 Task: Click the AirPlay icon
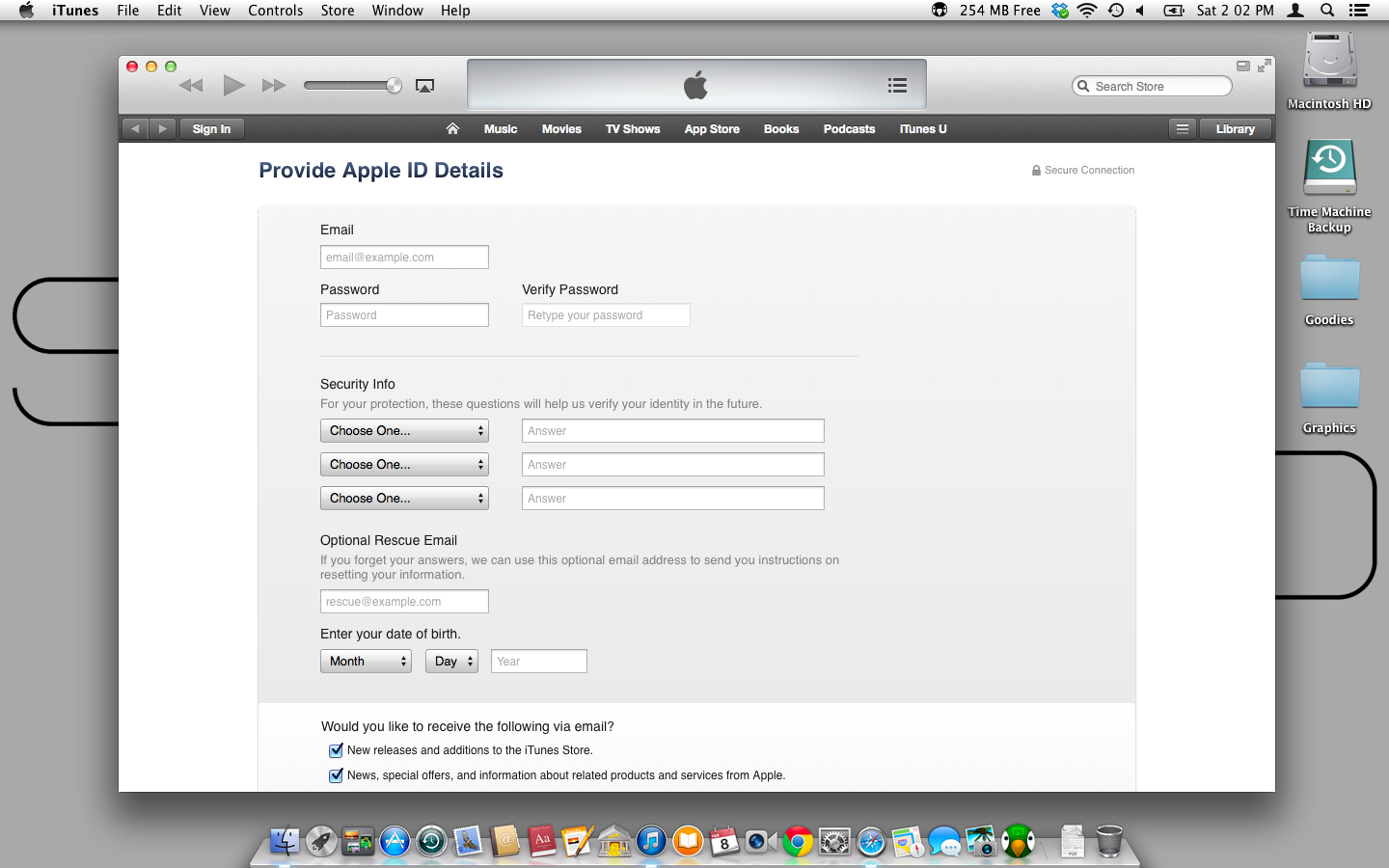424,86
